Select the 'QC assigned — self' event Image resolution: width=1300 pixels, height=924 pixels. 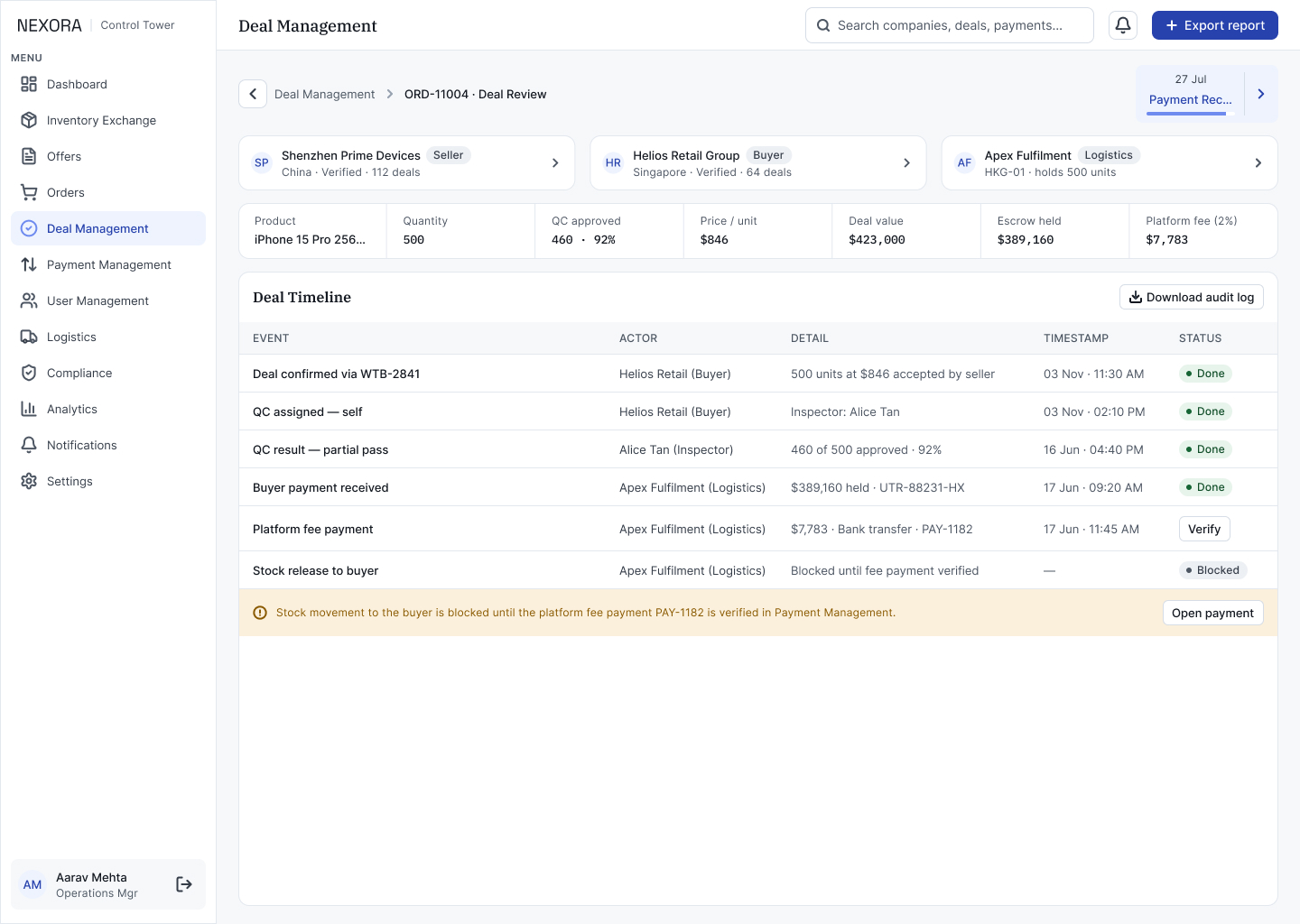[307, 411]
